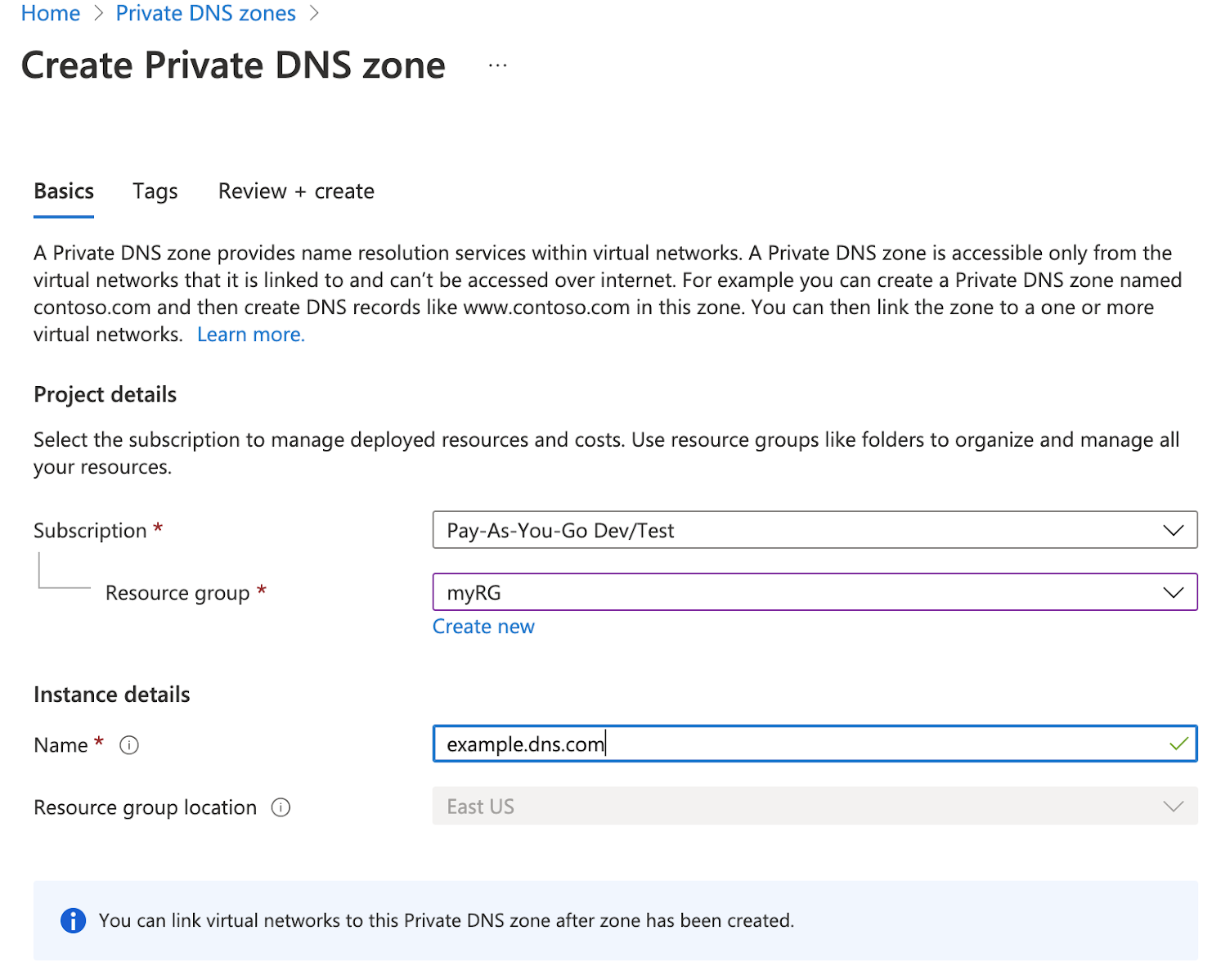Select the myRG resource group field
This screenshot has width=1230, height=980.
point(736,591)
